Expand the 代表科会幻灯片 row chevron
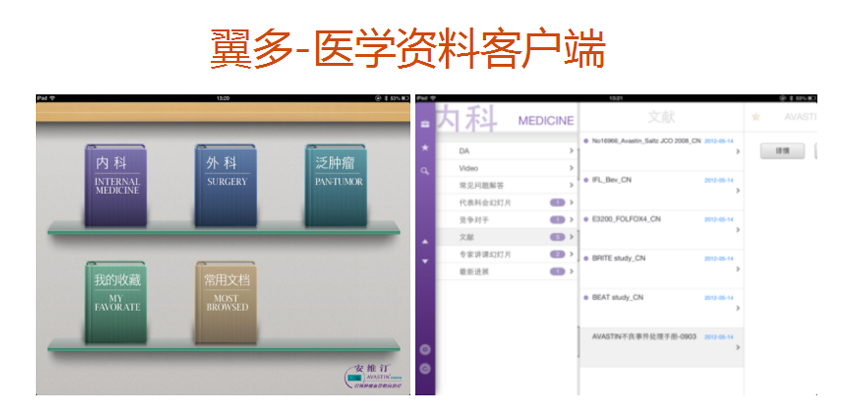The width and height of the screenshot is (866, 418). pos(572,203)
